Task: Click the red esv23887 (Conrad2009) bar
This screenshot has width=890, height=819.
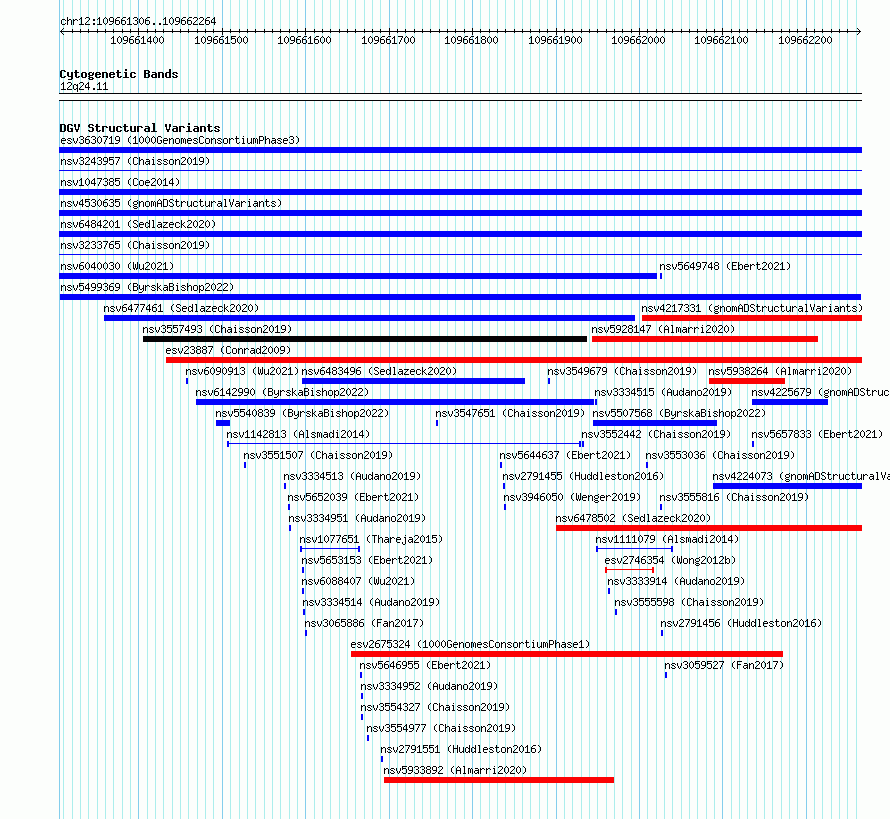Action: (x=514, y=360)
